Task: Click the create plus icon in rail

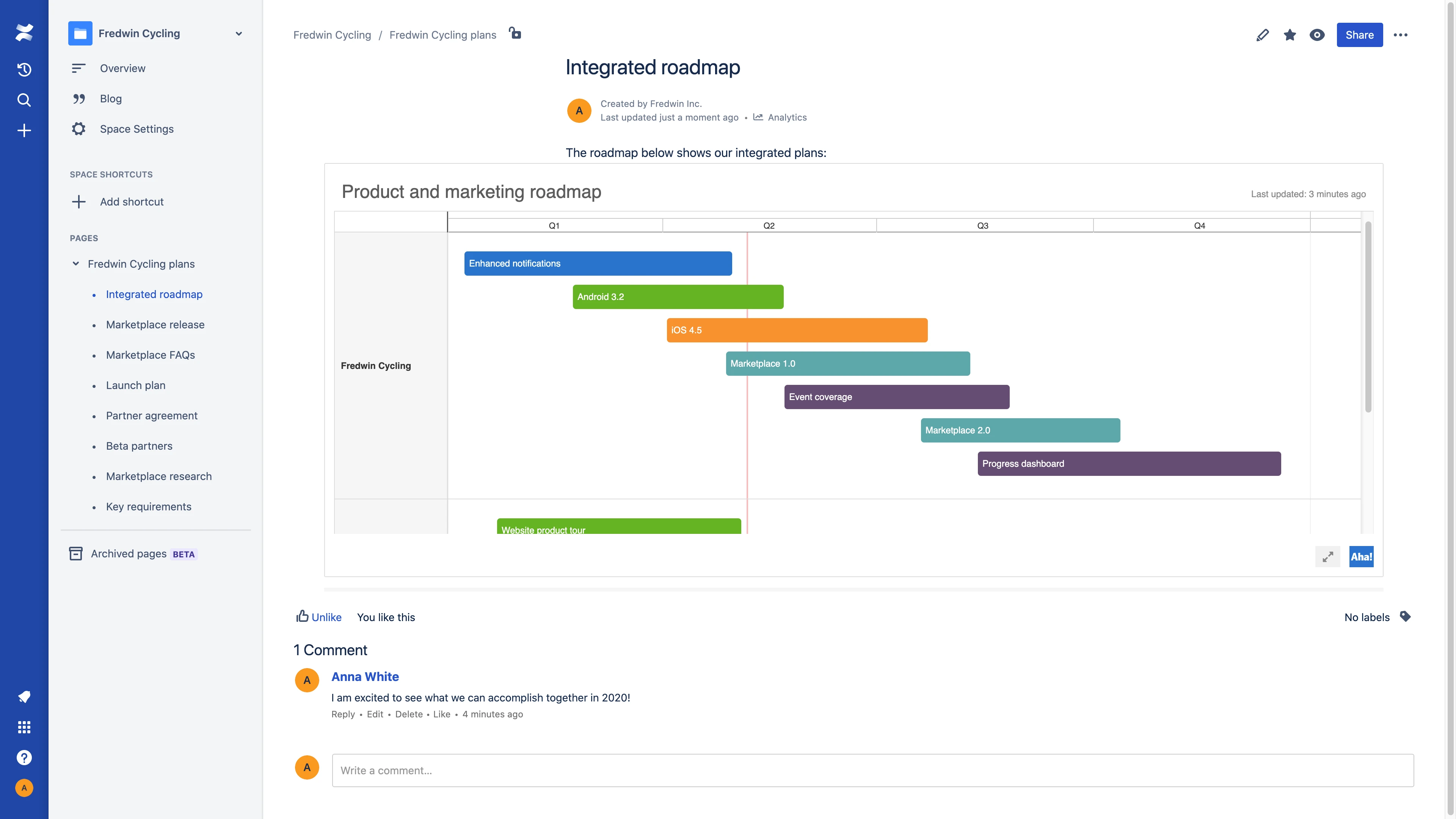Action: click(x=24, y=130)
